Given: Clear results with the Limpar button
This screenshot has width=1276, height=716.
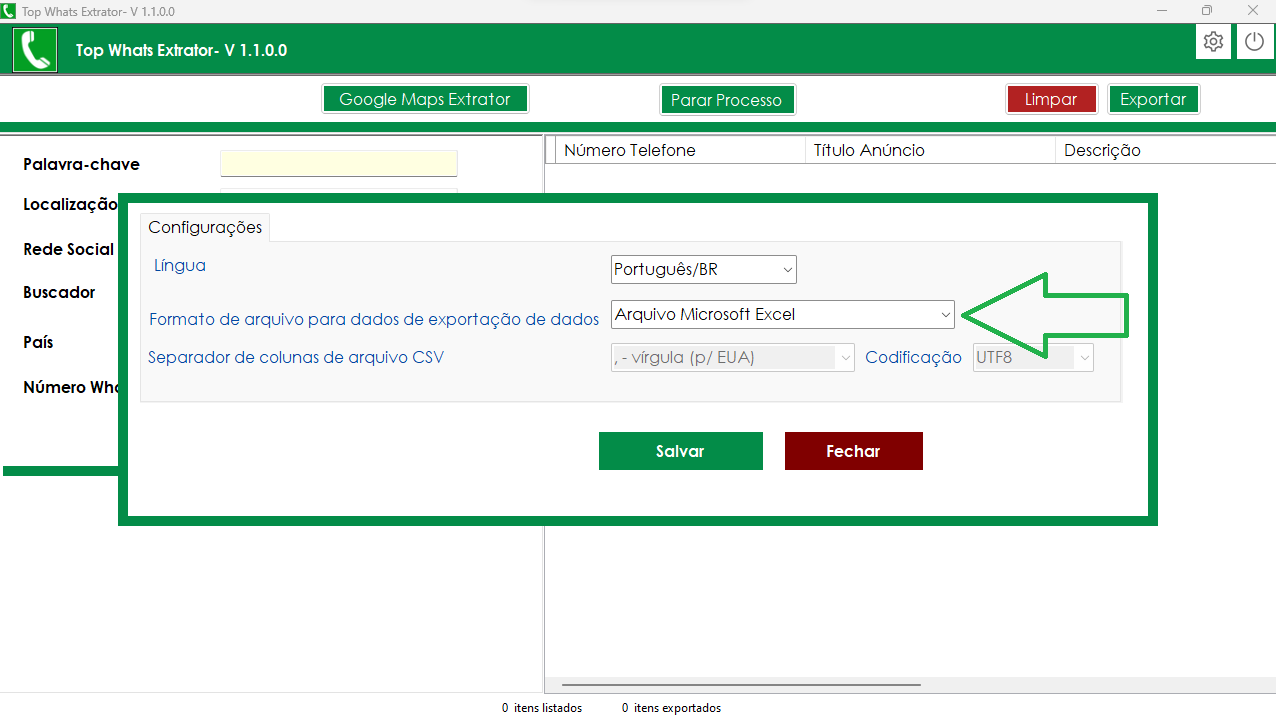Looking at the screenshot, I should (1051, 99).
